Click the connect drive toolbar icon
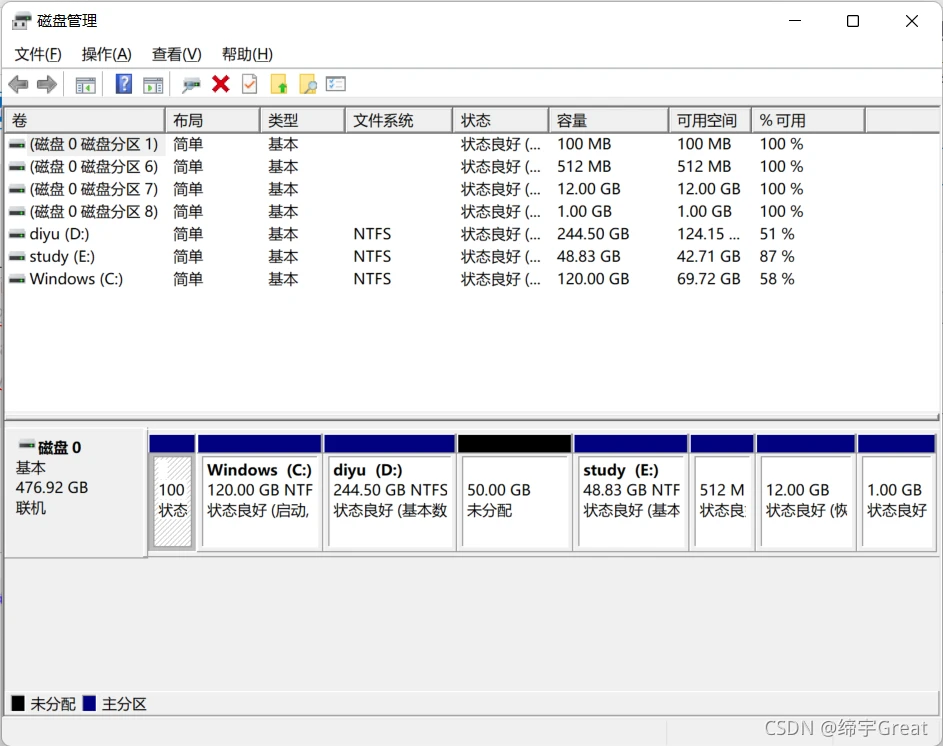The image size is (943, 746). (x=191, y=85)
